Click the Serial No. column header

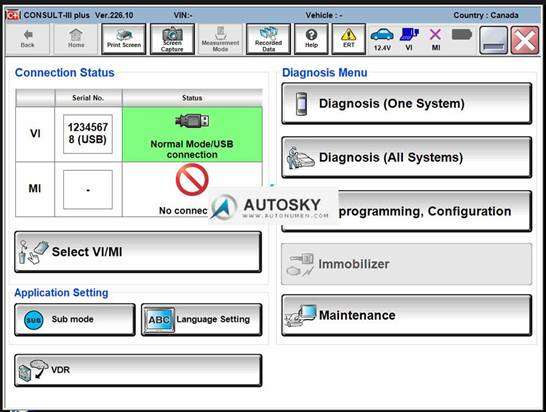(x=88, y=98)
